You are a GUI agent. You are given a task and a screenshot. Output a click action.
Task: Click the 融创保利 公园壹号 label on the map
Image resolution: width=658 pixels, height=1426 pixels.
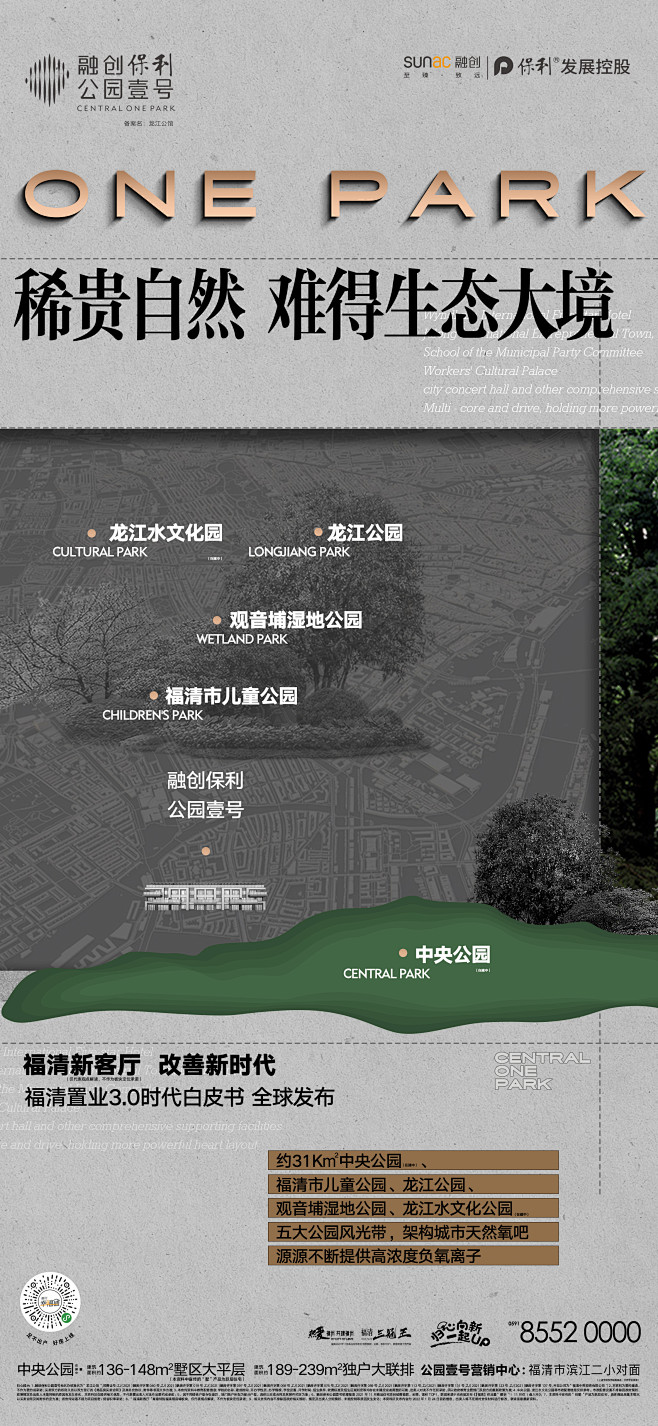click(205, 795)
